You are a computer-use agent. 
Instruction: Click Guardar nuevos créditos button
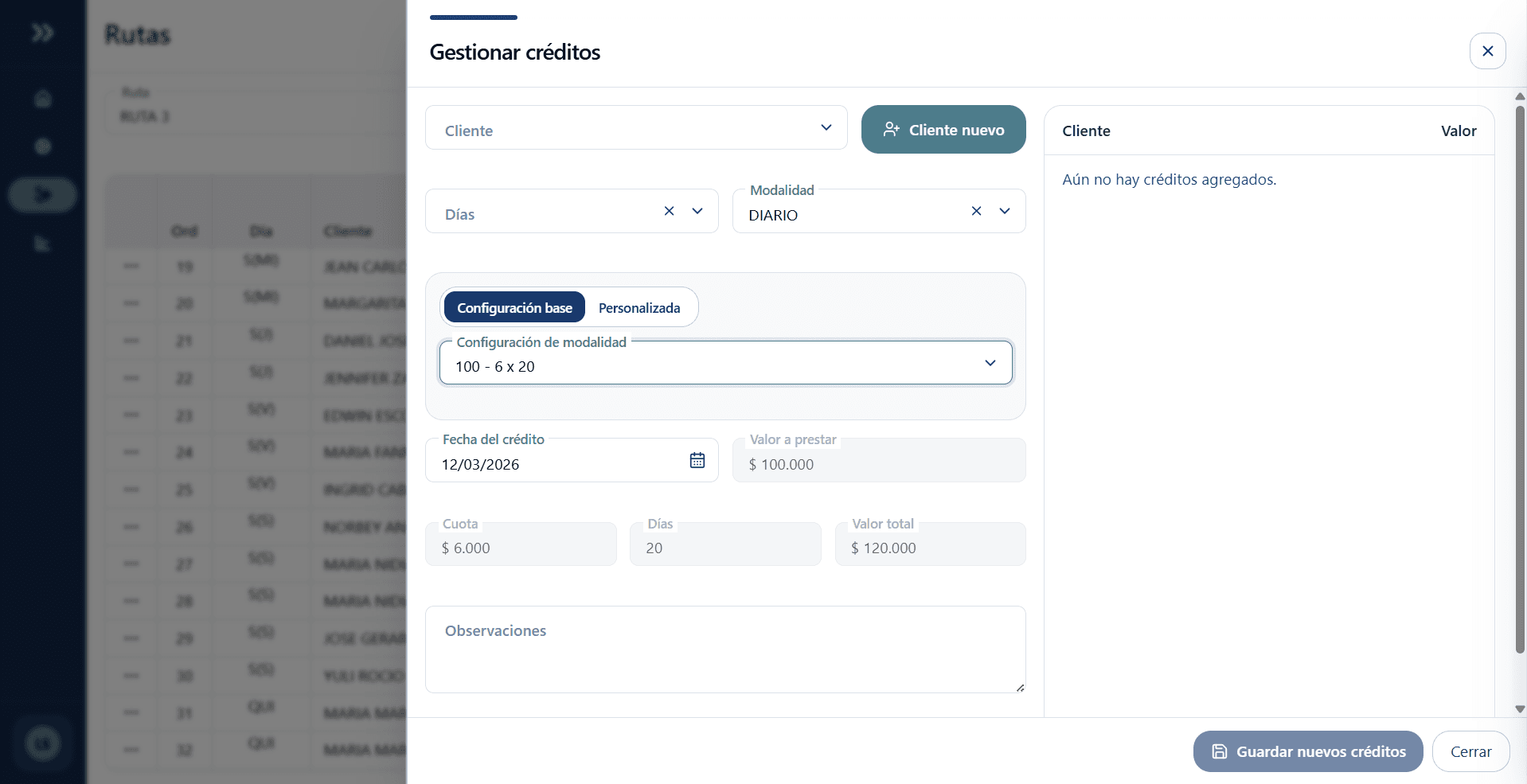1307,751
